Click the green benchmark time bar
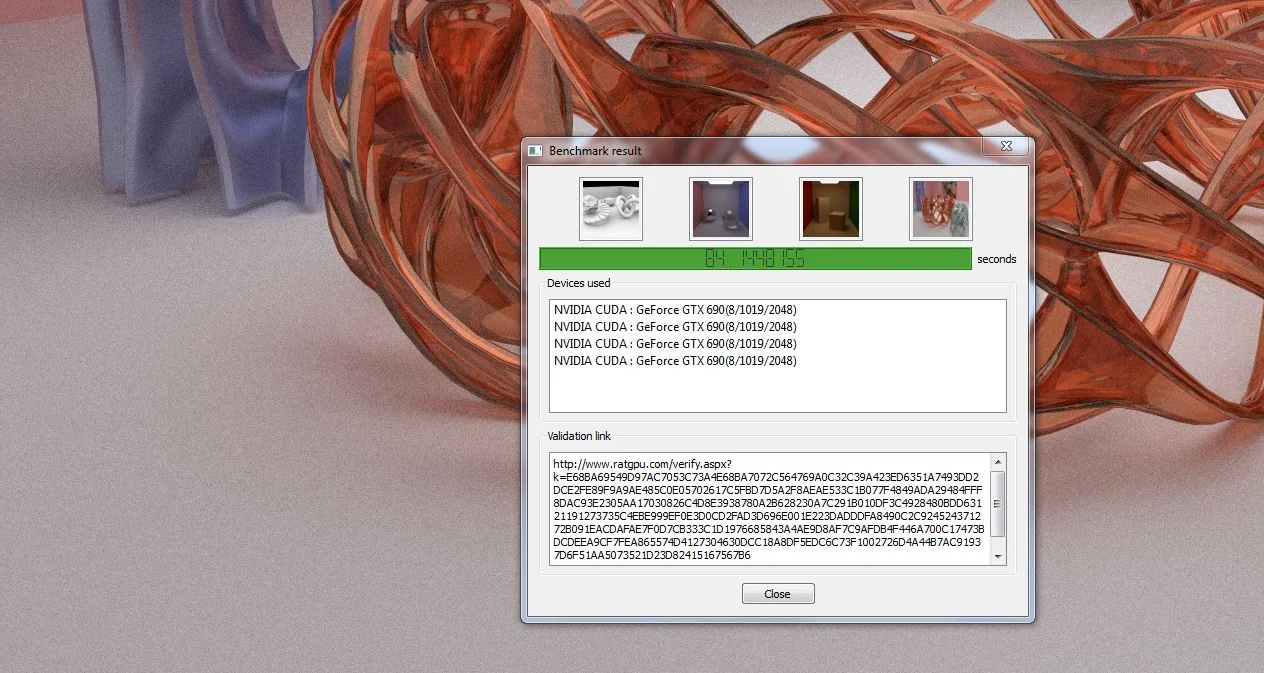 click(755, 259)
